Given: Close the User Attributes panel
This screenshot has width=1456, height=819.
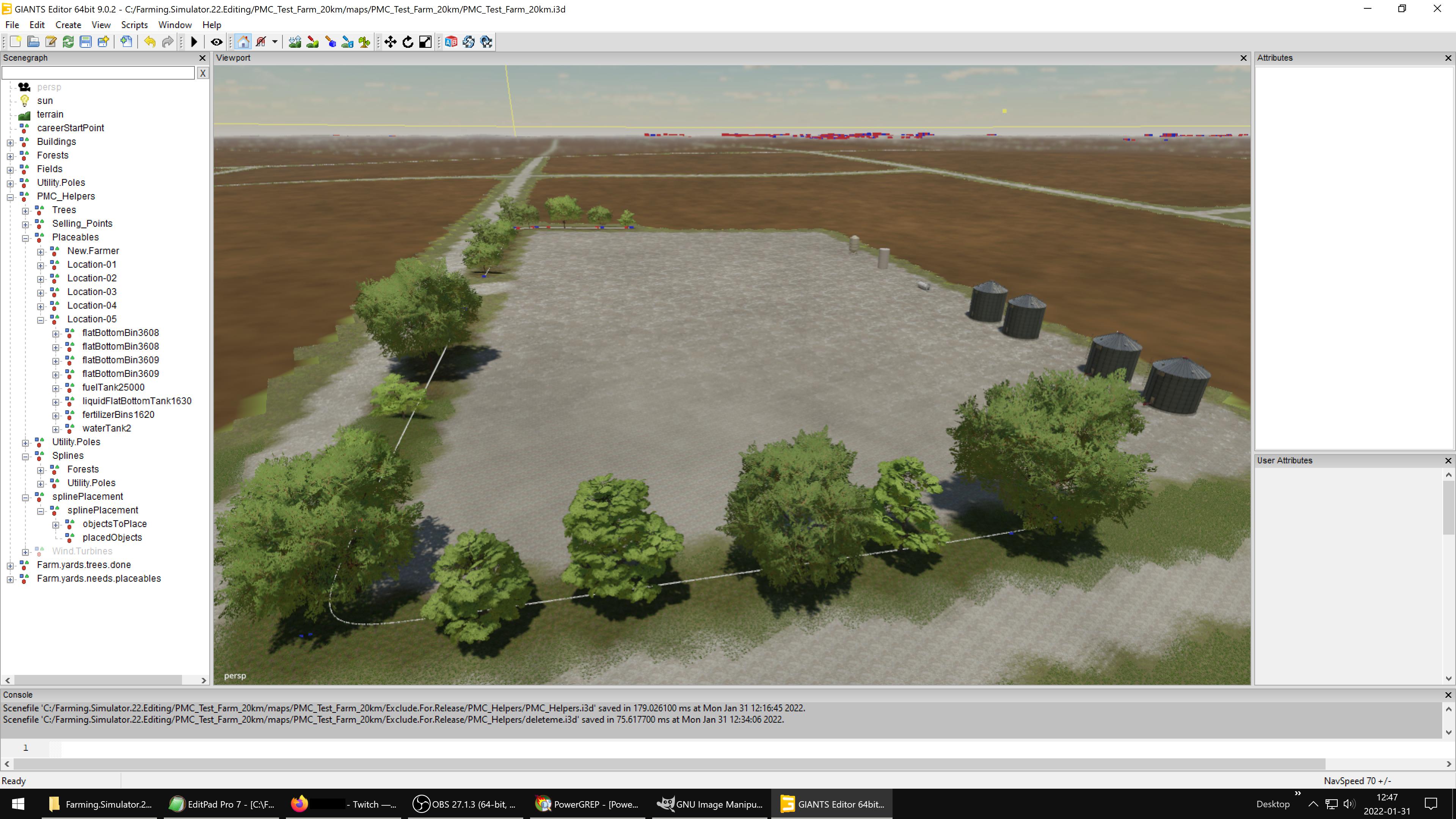Looking at the screenshot, I should click(1448, 461).
